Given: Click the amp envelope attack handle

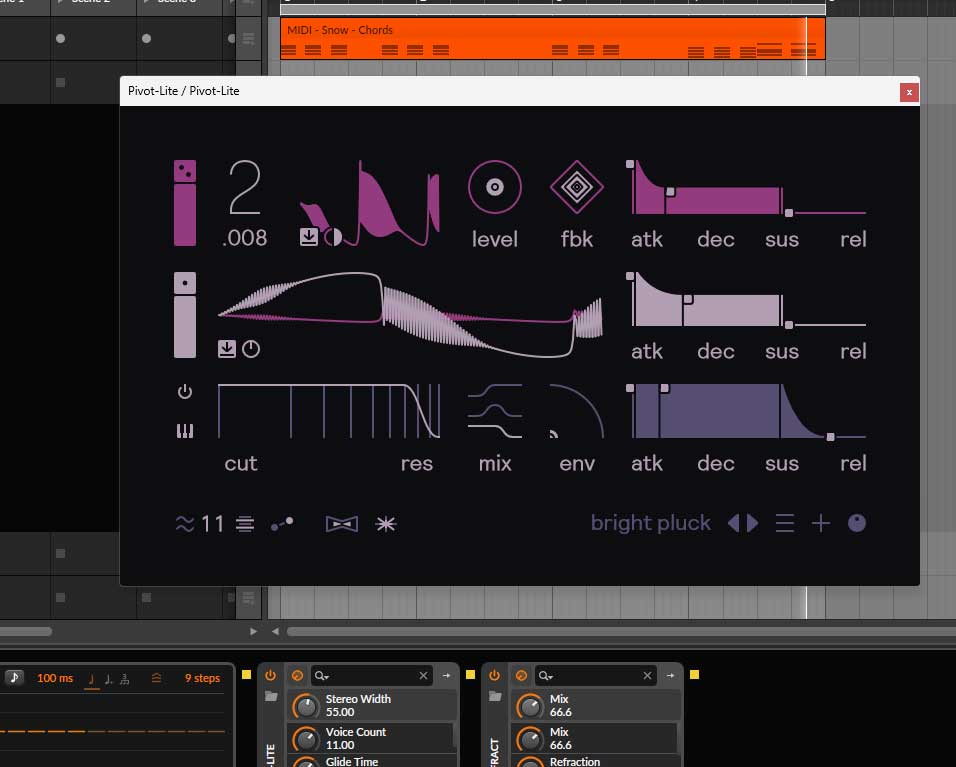Looking at the screenshot, I should pos(630,164).
